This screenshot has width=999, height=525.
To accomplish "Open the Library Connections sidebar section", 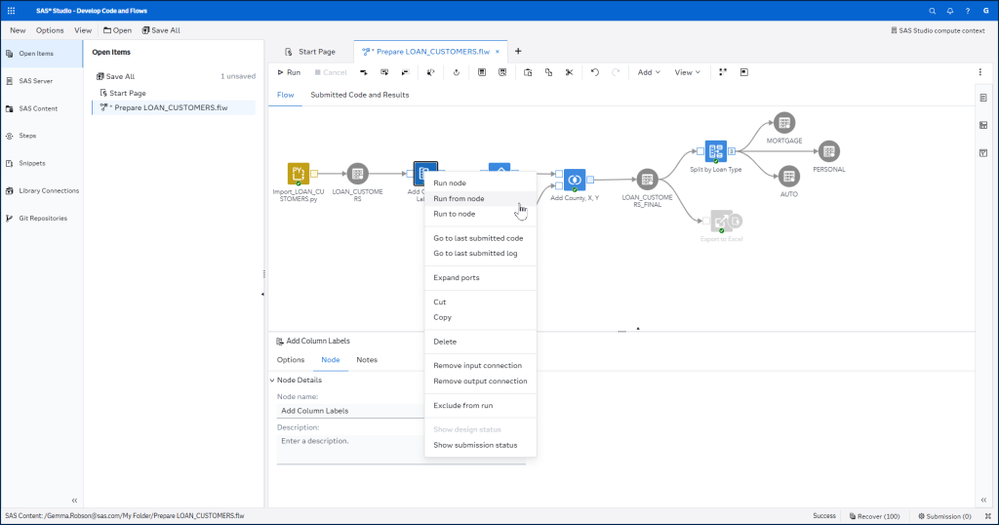I will click(x=42, y=191).
